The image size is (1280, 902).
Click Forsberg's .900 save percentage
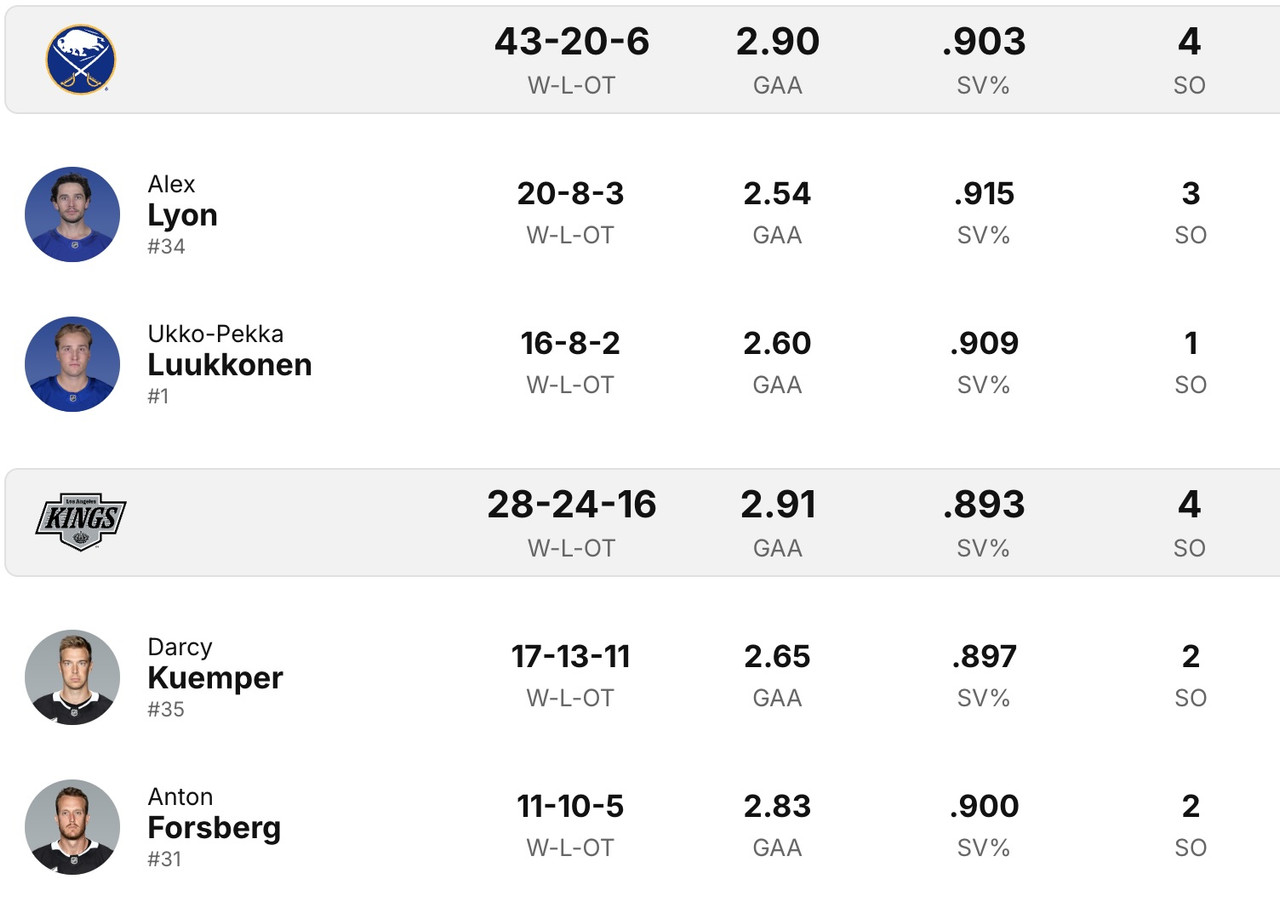(984, 806)
